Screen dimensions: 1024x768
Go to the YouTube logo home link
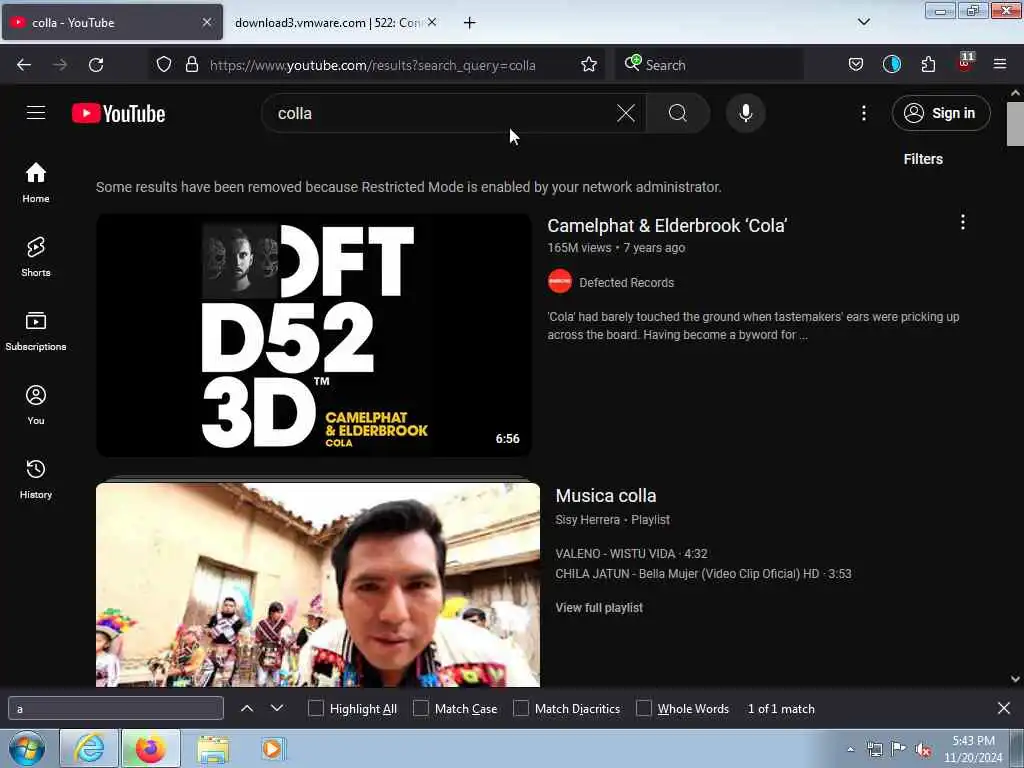tap(118, 114)
